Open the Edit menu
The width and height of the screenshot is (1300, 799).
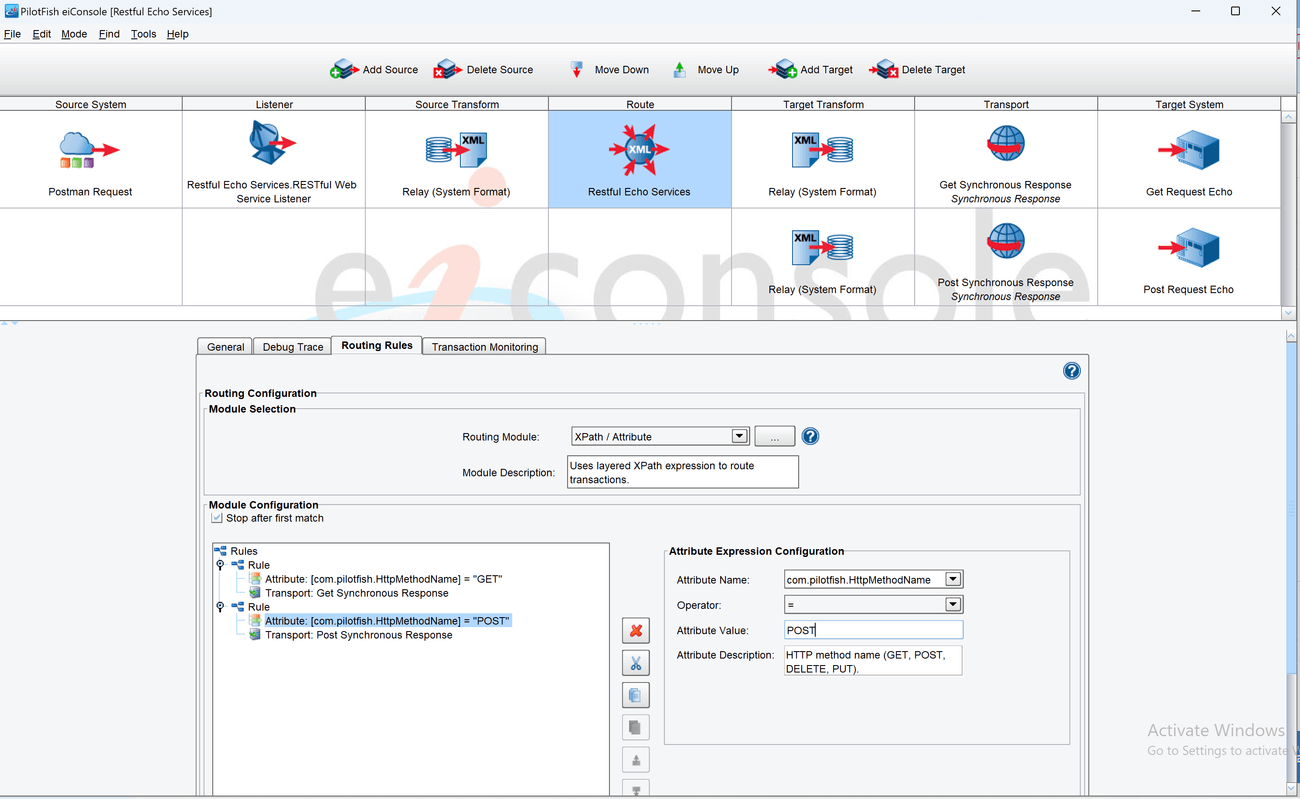pyautogui.click(x=41, y=34)
